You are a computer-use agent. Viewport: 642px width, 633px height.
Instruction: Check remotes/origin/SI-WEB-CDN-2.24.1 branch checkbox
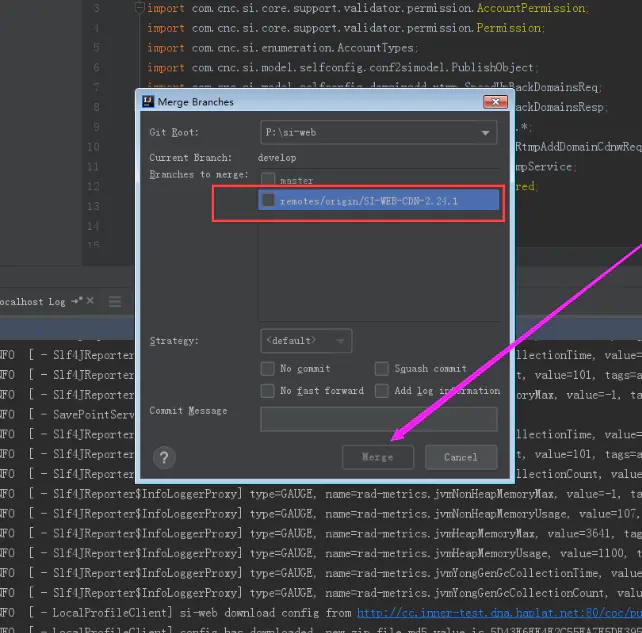point(268,200)
